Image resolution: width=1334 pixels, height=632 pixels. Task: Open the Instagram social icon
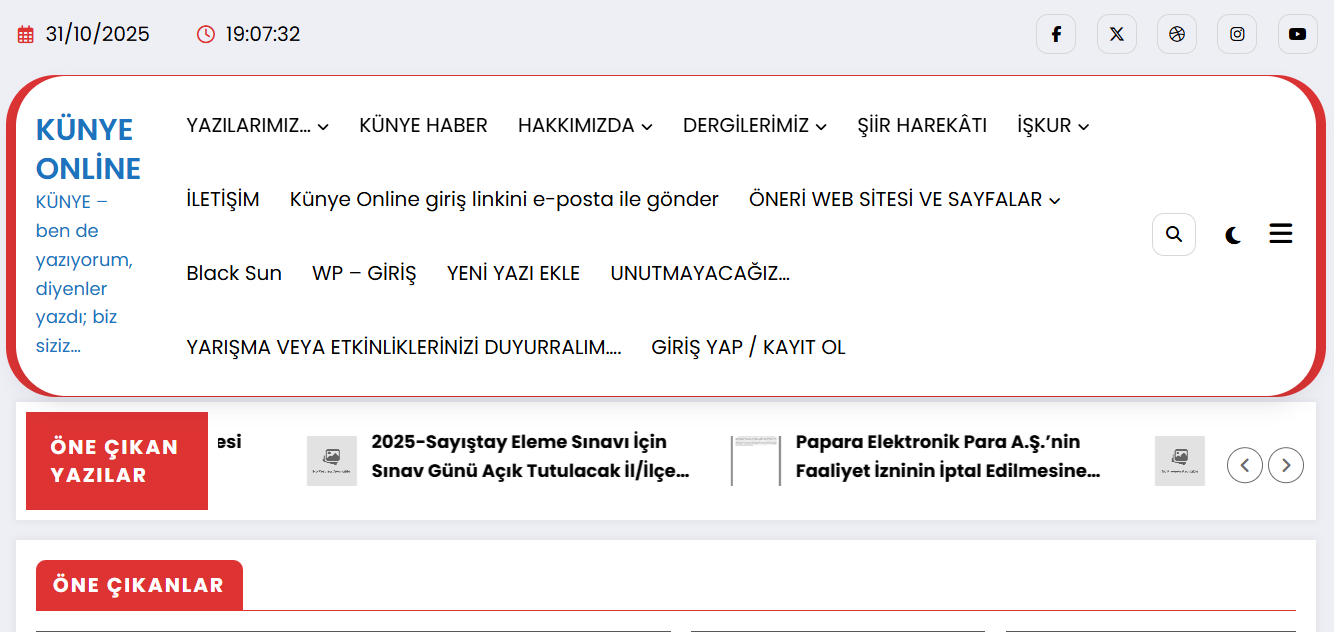[x=1237, y=34]
